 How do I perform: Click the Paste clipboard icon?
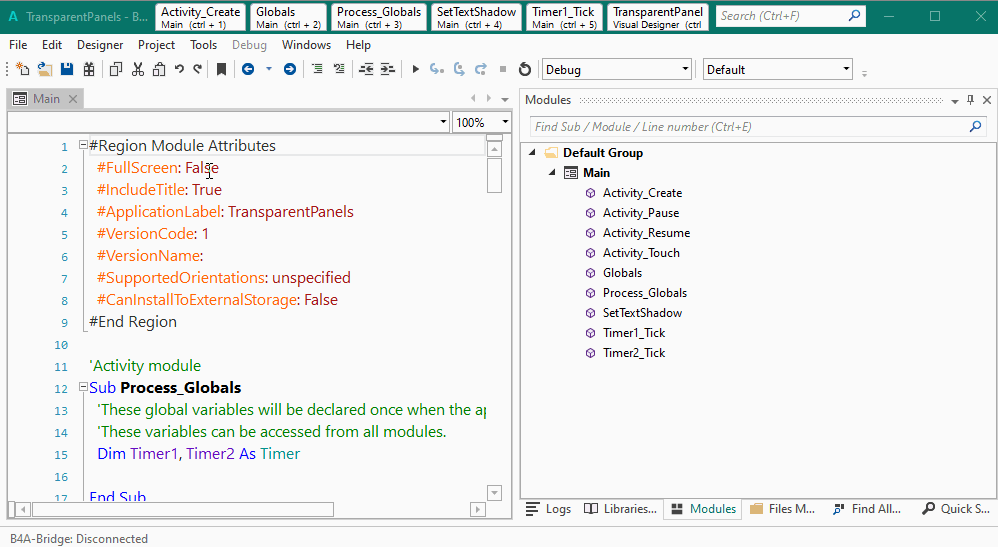(159, 69)
